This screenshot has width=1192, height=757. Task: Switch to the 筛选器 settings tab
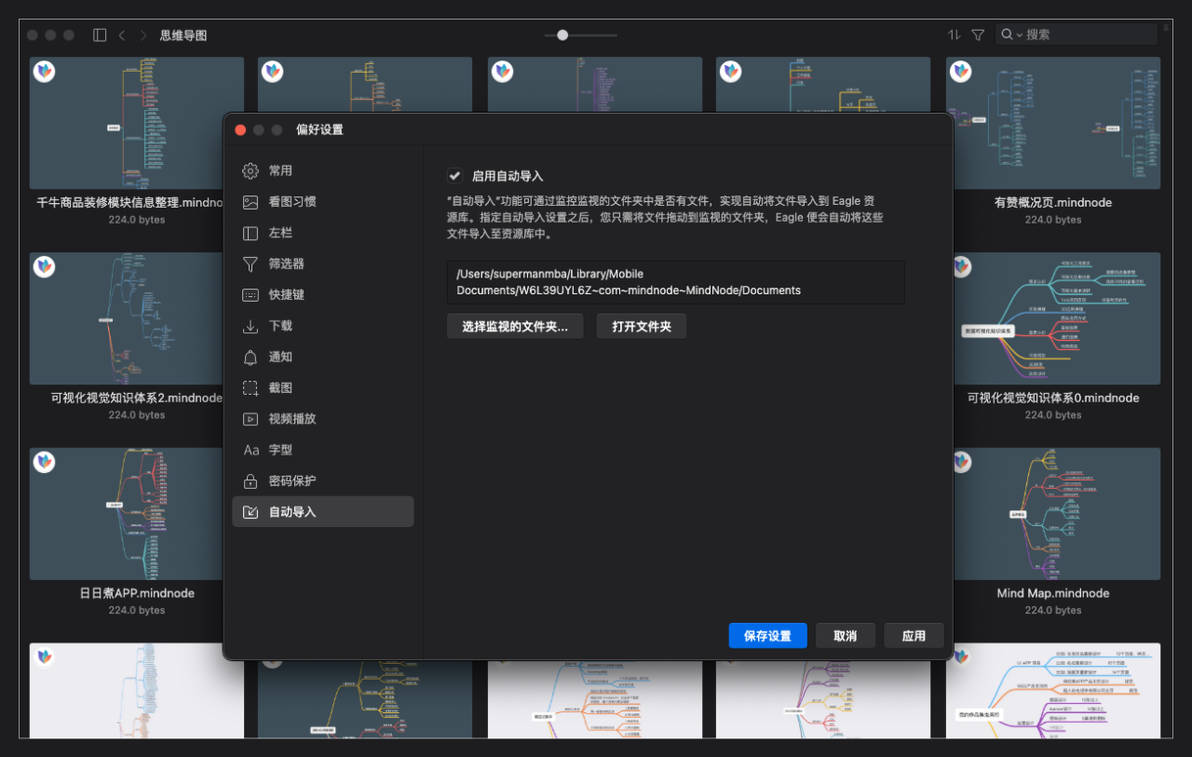[323, 264]
